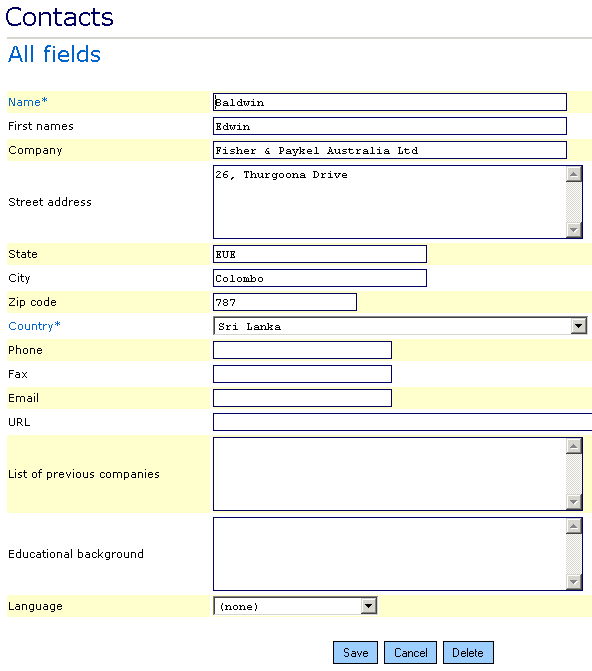Expand the Language dropdown arrow
The image size is (592, 671).
(x=369, y=606)
